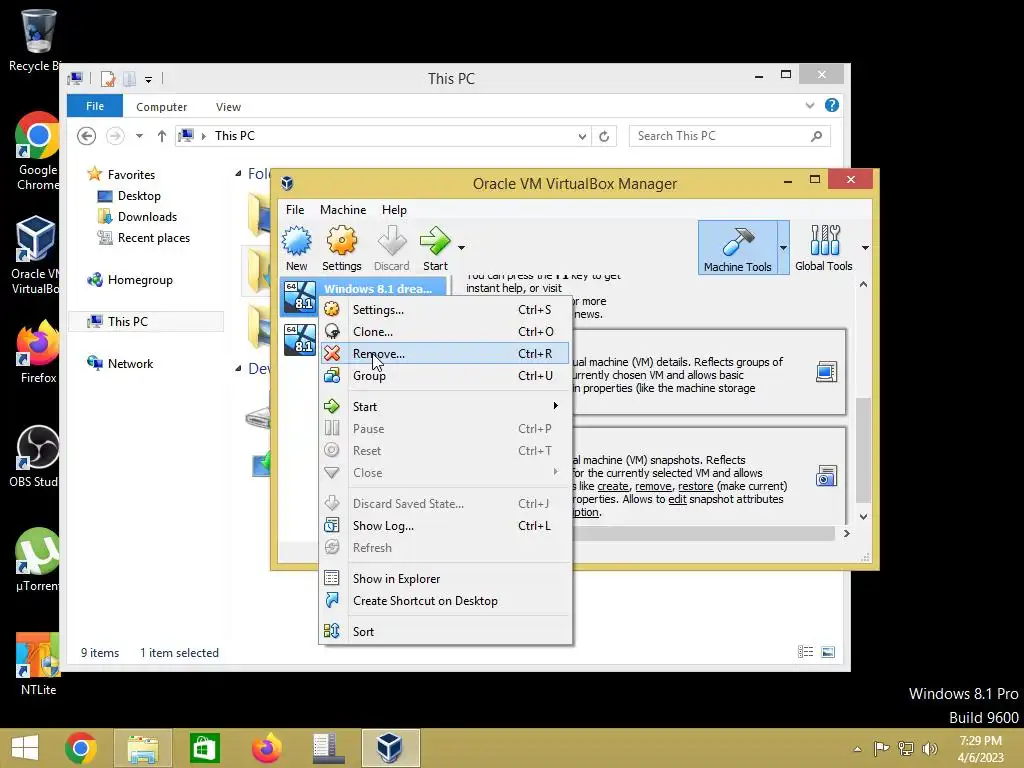The image size is (1024, 768).
Task: Click the Clone sheep icon
Action: [332, 331]
